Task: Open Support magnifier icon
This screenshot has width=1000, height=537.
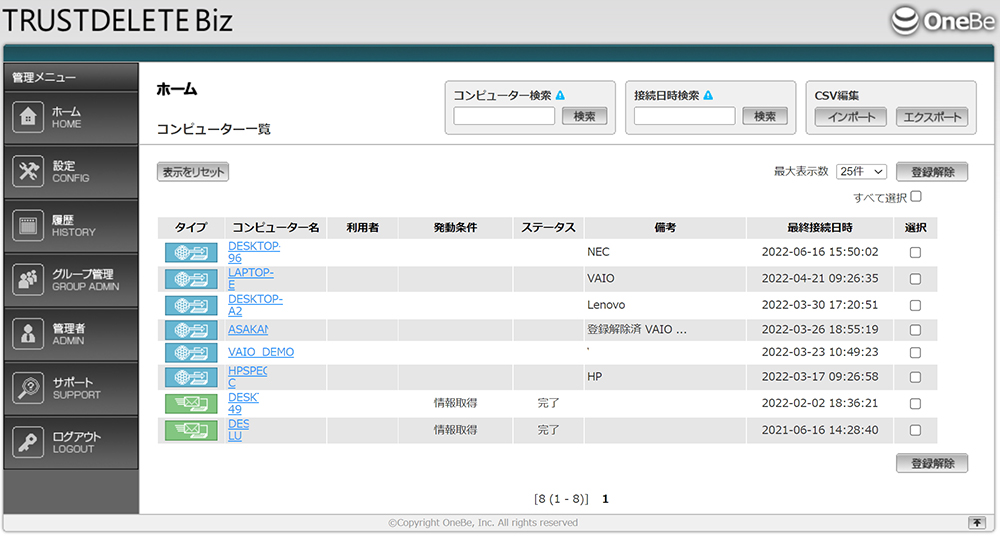Action: [x=28, y=388]
